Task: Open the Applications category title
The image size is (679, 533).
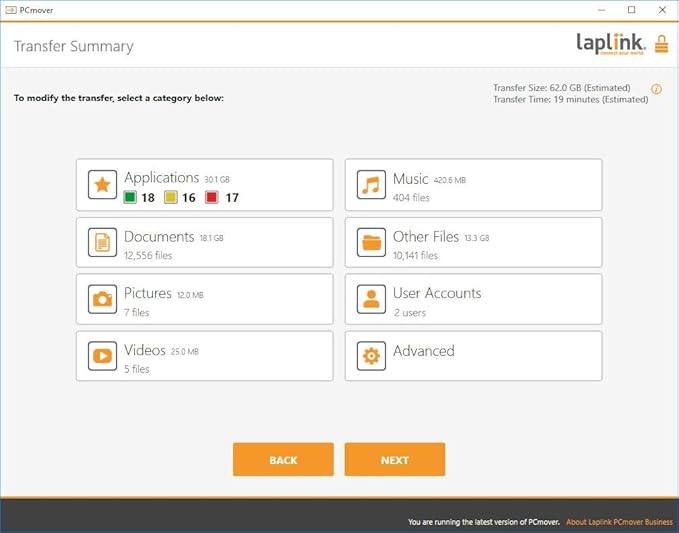Action: 162,178
